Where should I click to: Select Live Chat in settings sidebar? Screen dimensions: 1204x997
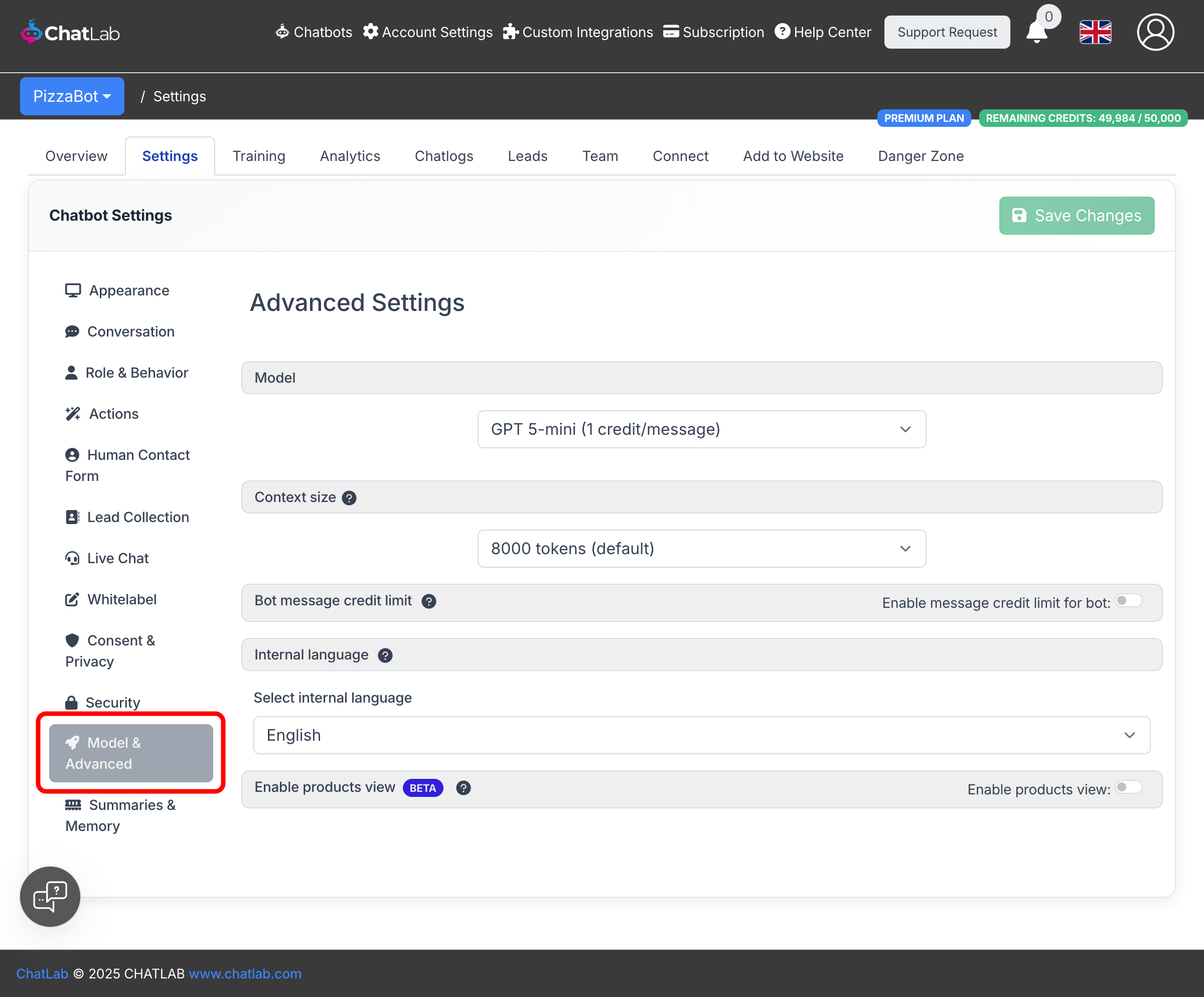coord(117,558)
